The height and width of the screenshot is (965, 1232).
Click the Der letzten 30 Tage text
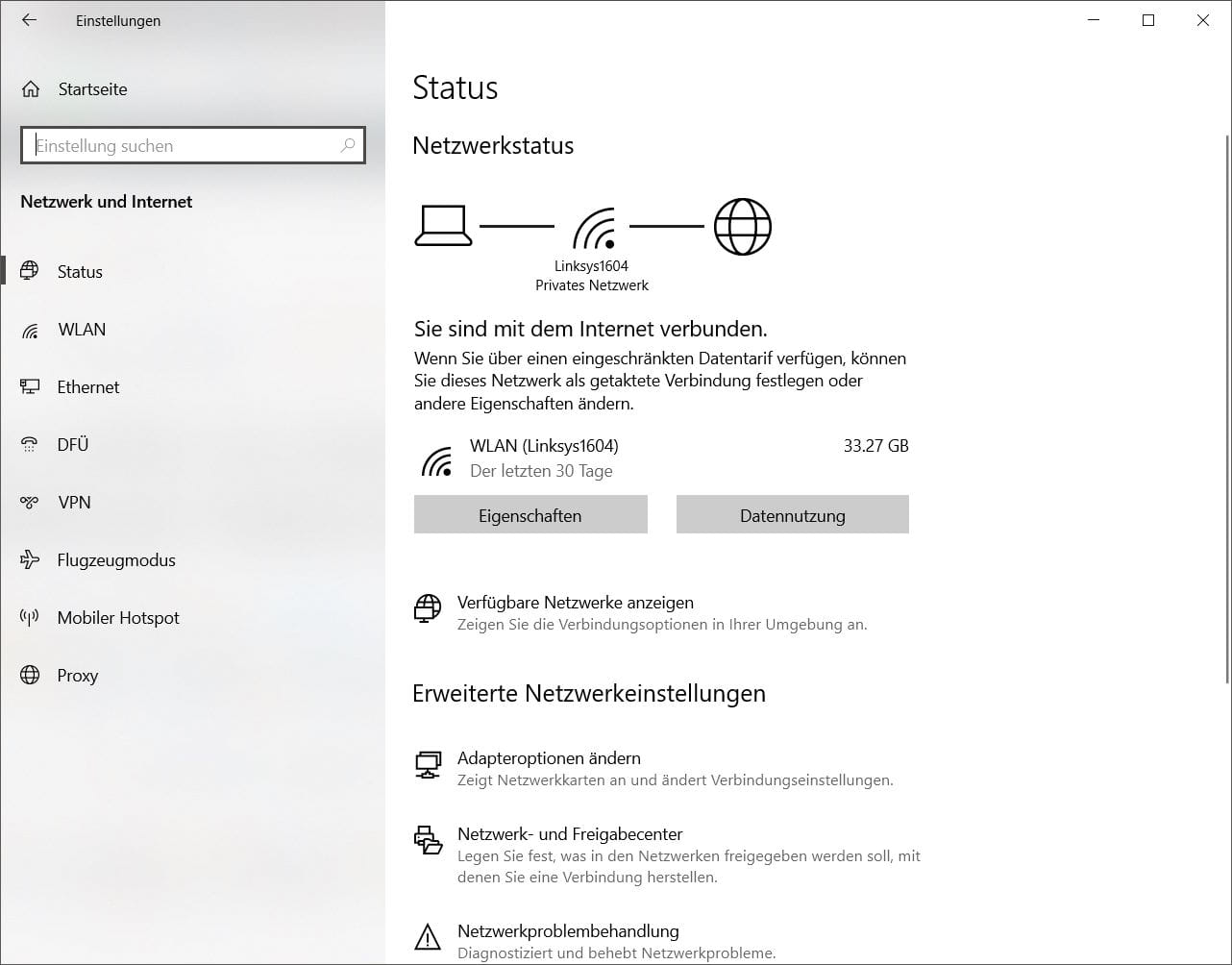pos(541,471)
